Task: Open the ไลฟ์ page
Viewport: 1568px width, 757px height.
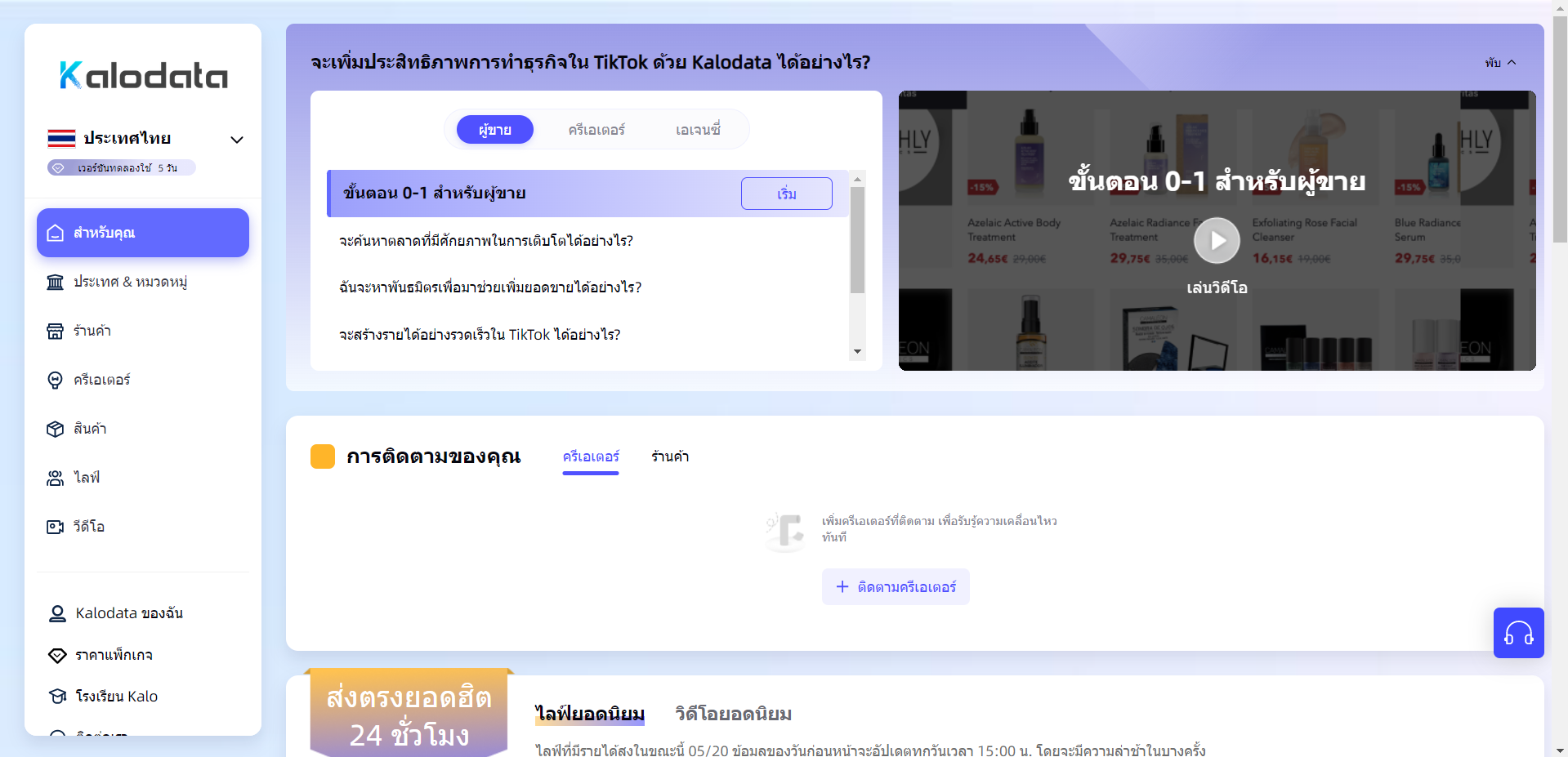Action: click(x=85, y=478)
